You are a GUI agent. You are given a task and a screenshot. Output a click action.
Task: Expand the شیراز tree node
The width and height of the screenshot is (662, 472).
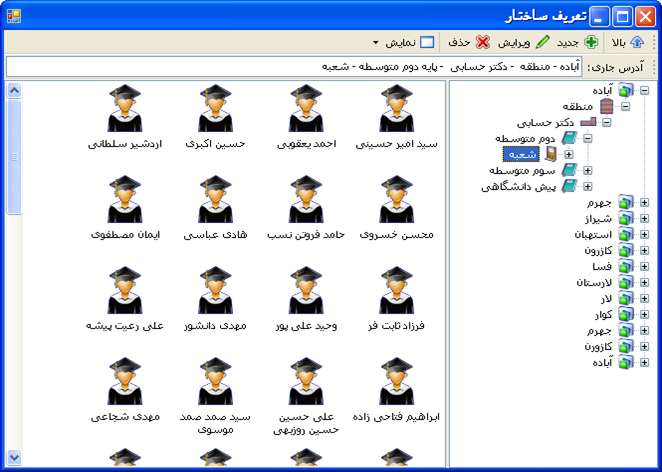pos(644,219)
